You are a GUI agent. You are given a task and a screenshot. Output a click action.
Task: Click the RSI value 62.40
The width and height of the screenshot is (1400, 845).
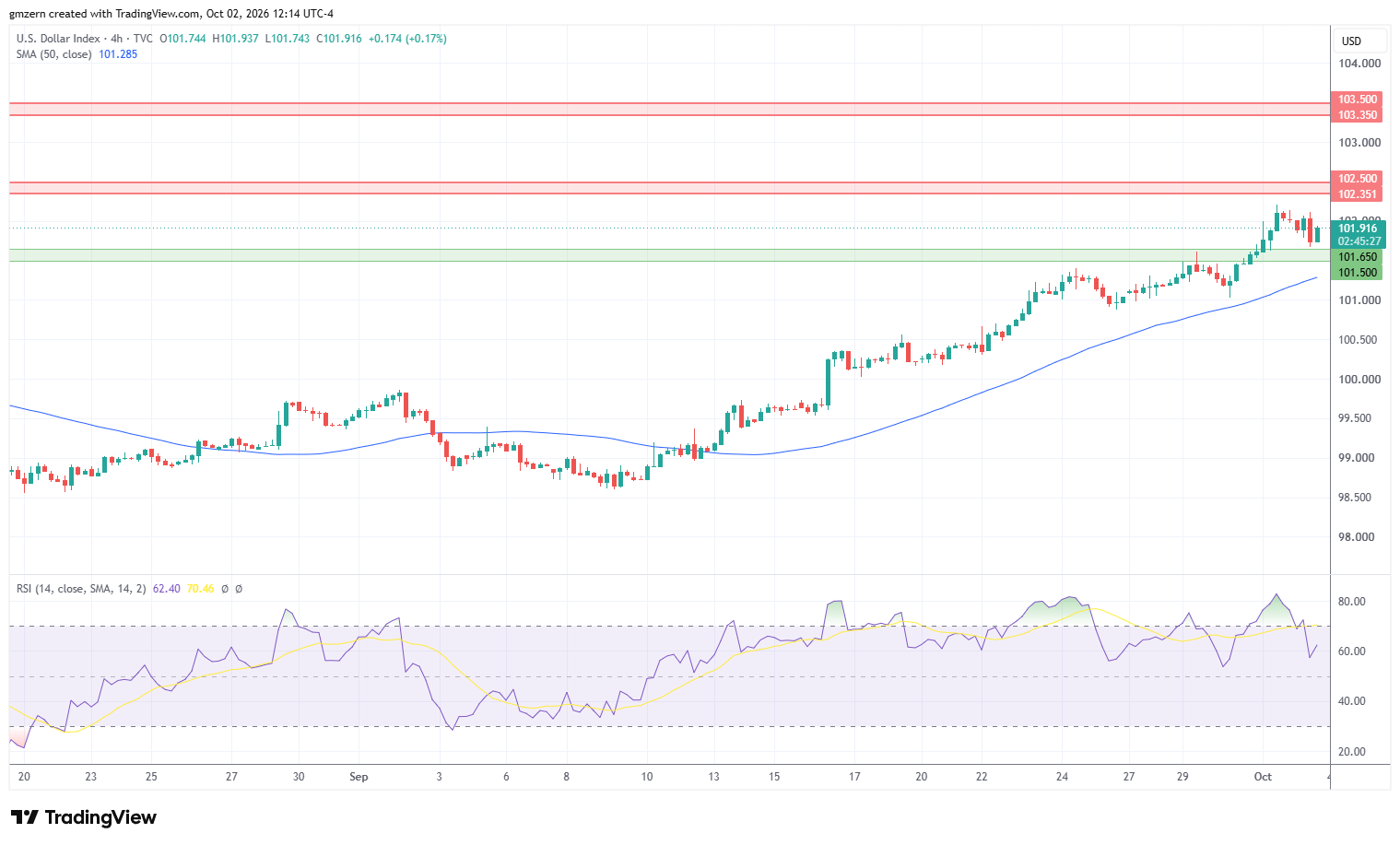pyautogui.click(x=167, y=589)
